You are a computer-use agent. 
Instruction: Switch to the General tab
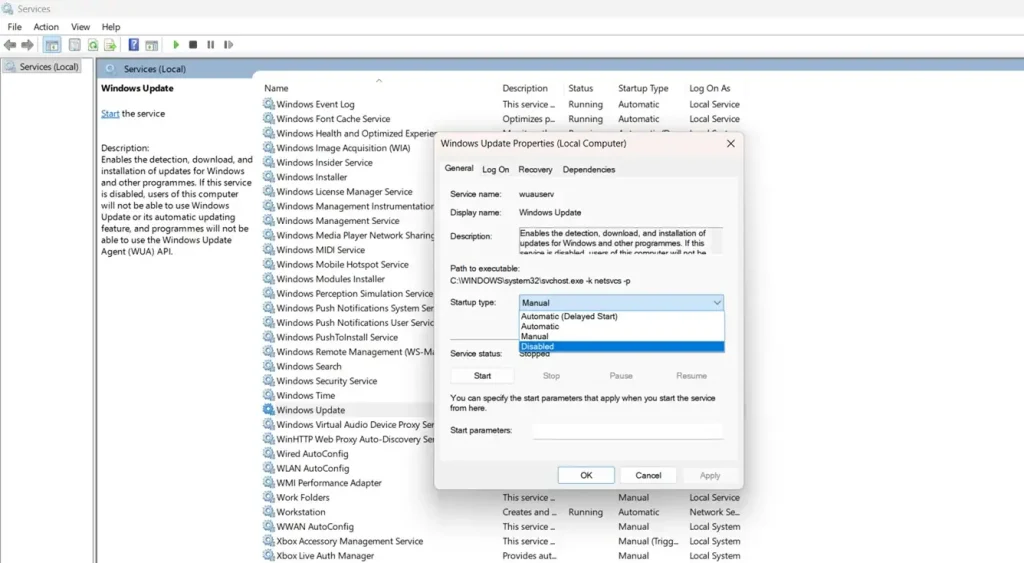tap(458, 169)
